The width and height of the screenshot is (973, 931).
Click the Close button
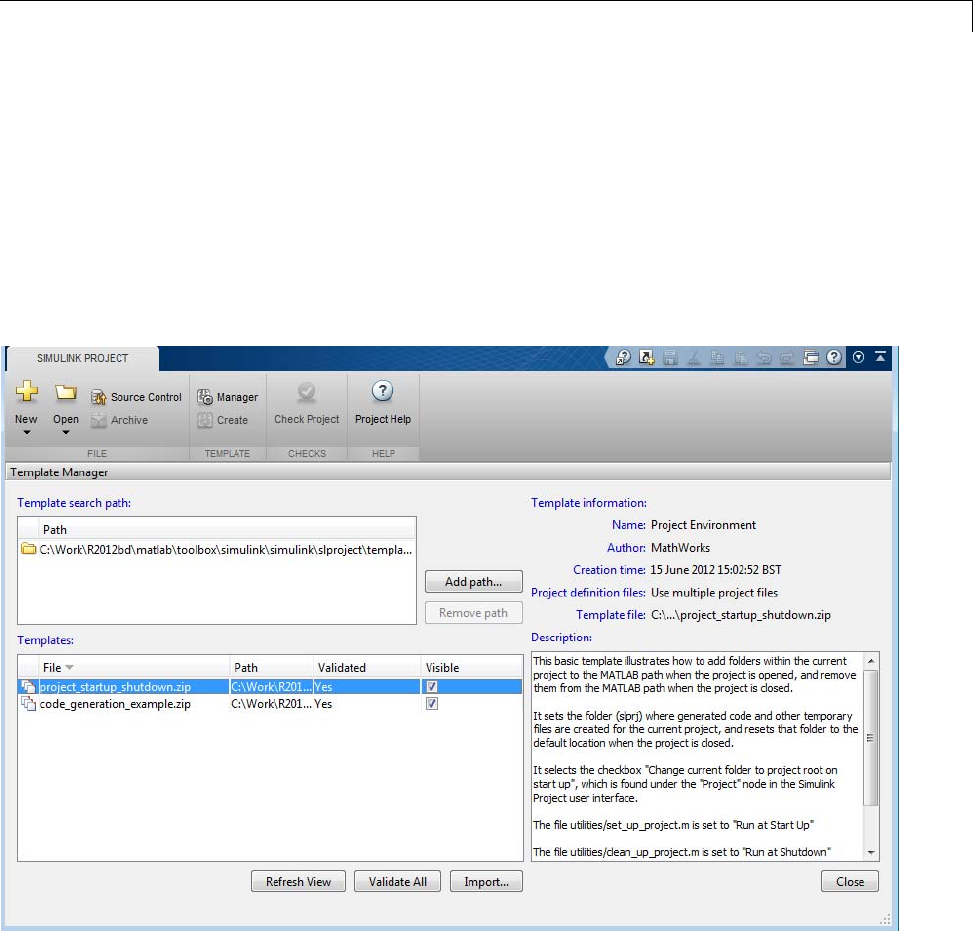[850, 881]
